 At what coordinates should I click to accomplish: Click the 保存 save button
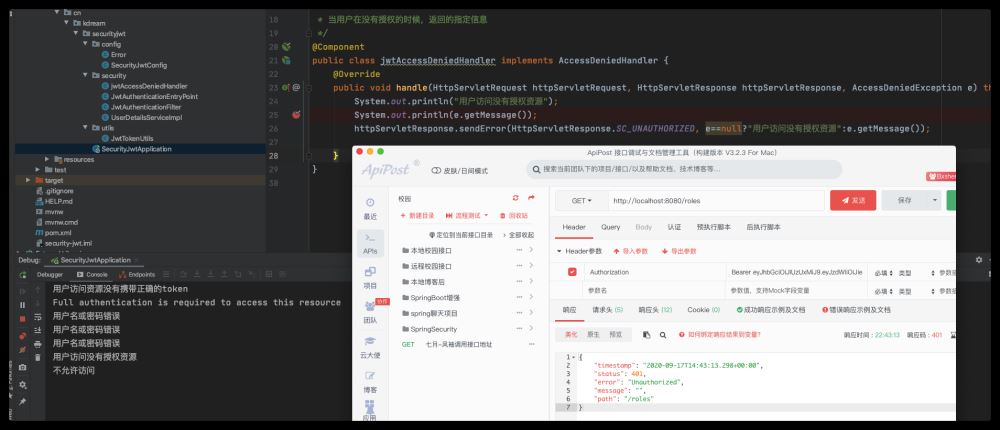(904, 200)
